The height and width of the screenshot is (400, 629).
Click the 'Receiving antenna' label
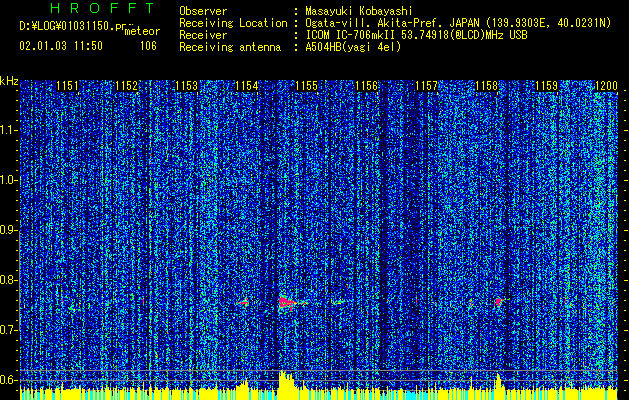tap(230, 47)
